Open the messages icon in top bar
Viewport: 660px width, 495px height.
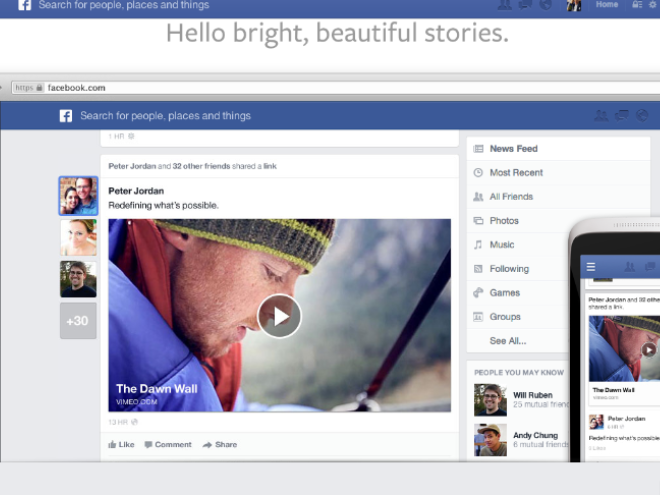(x=524, y=5)
